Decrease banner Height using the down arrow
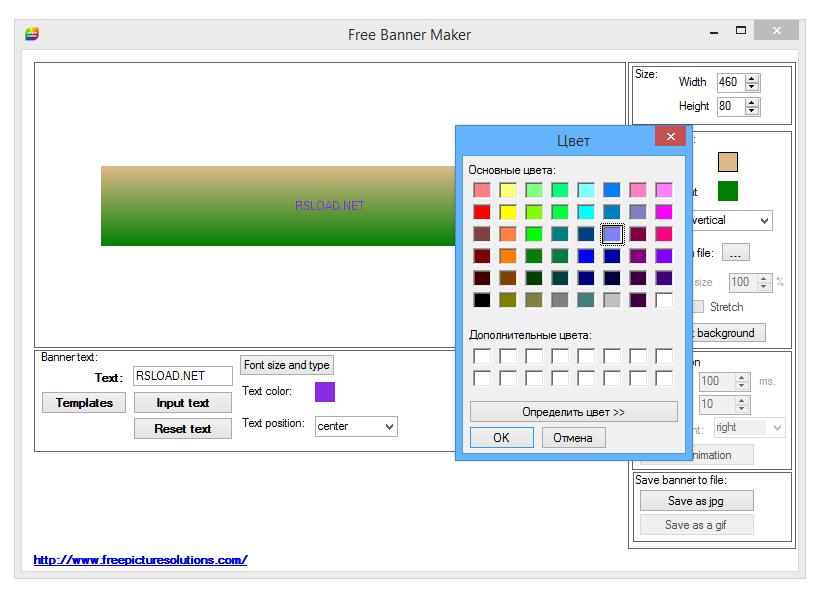This screenshot has height=604, width=834. tap(751, 111)
